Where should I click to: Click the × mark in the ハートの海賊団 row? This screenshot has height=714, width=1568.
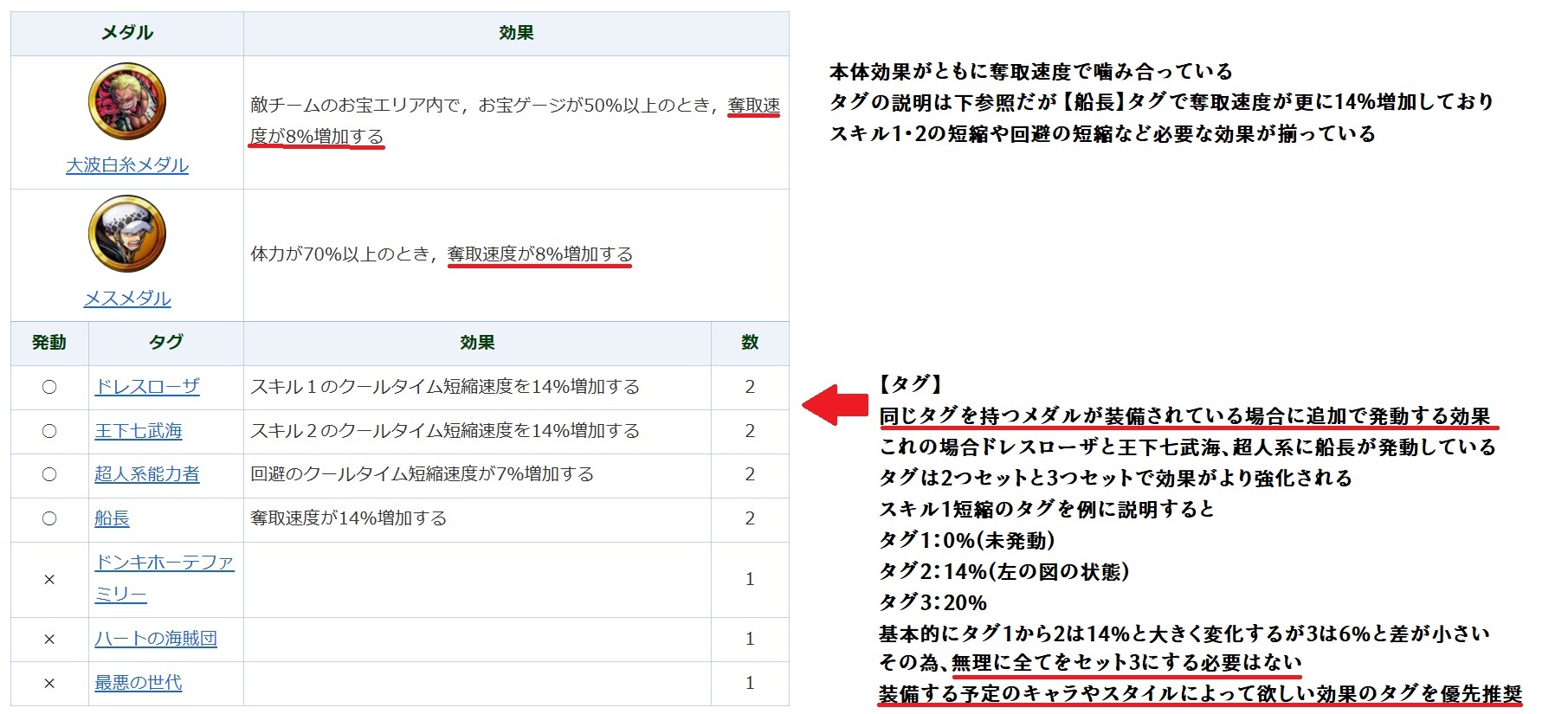coord(49,639)
